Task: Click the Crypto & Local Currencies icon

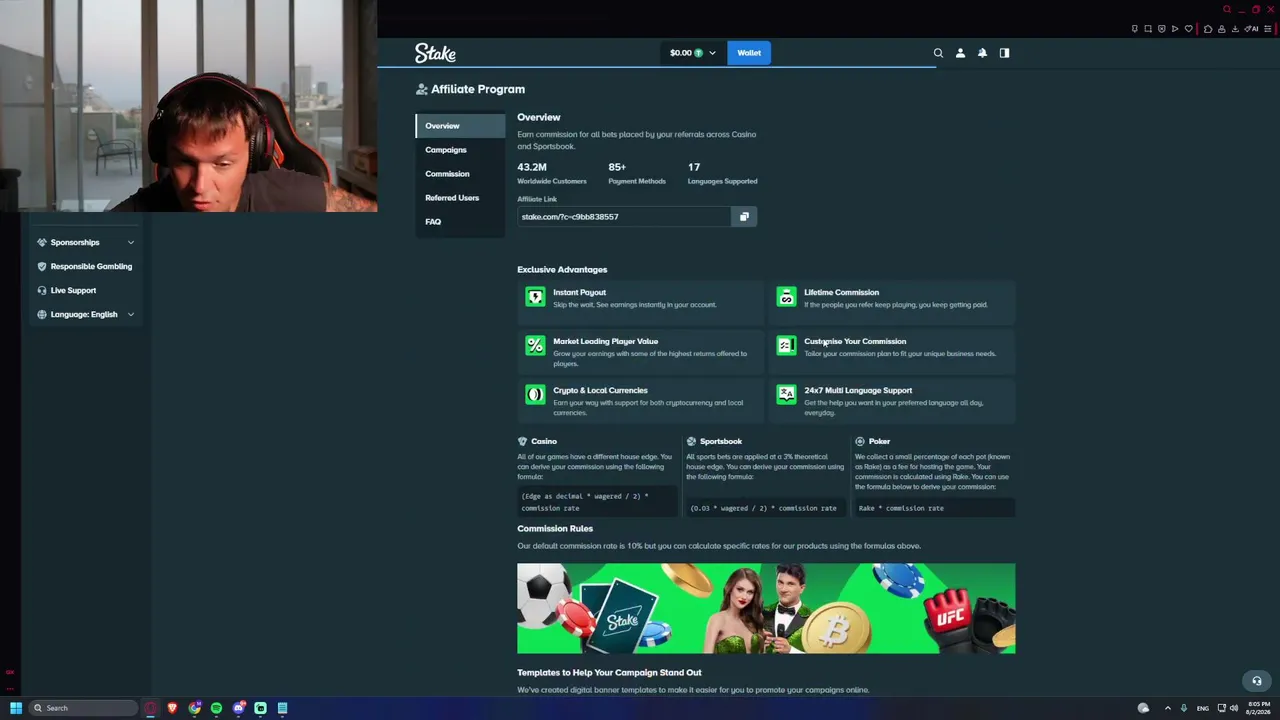Action: tap(535, 395)
